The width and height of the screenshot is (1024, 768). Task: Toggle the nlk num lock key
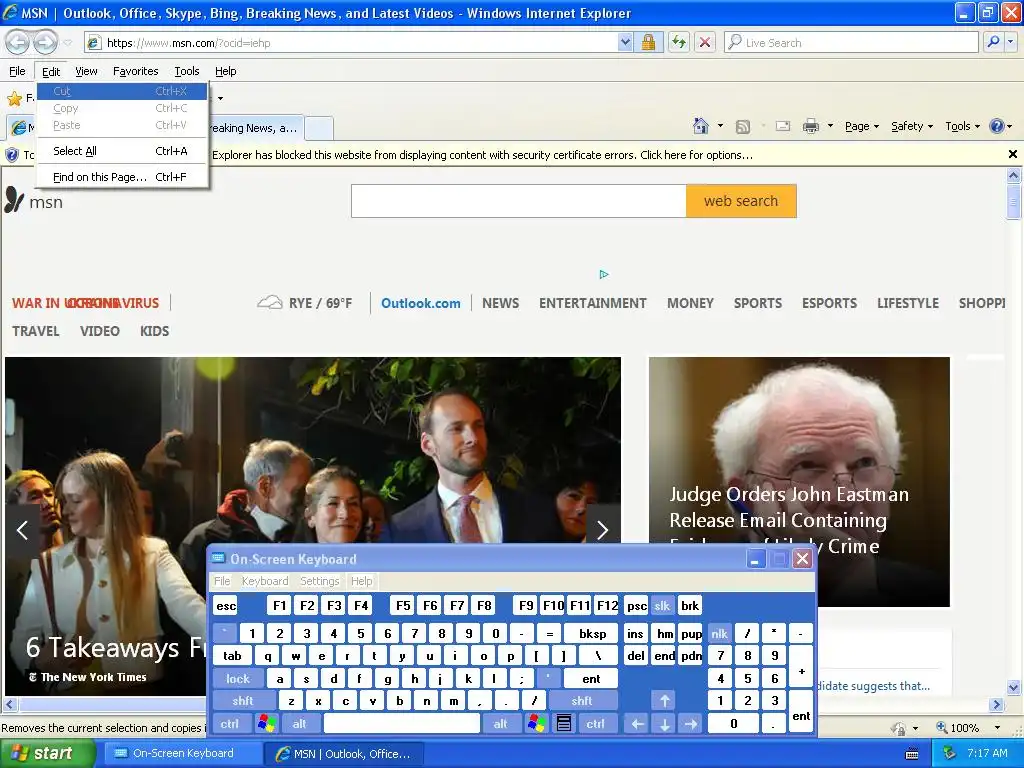[x=719, y=633]
